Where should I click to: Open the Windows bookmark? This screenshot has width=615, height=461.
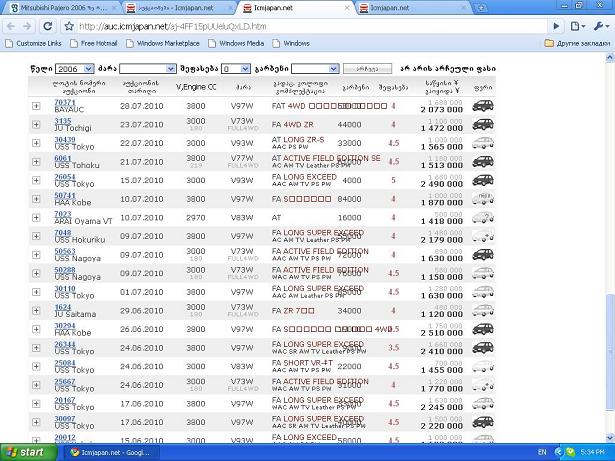coord(291,43)
